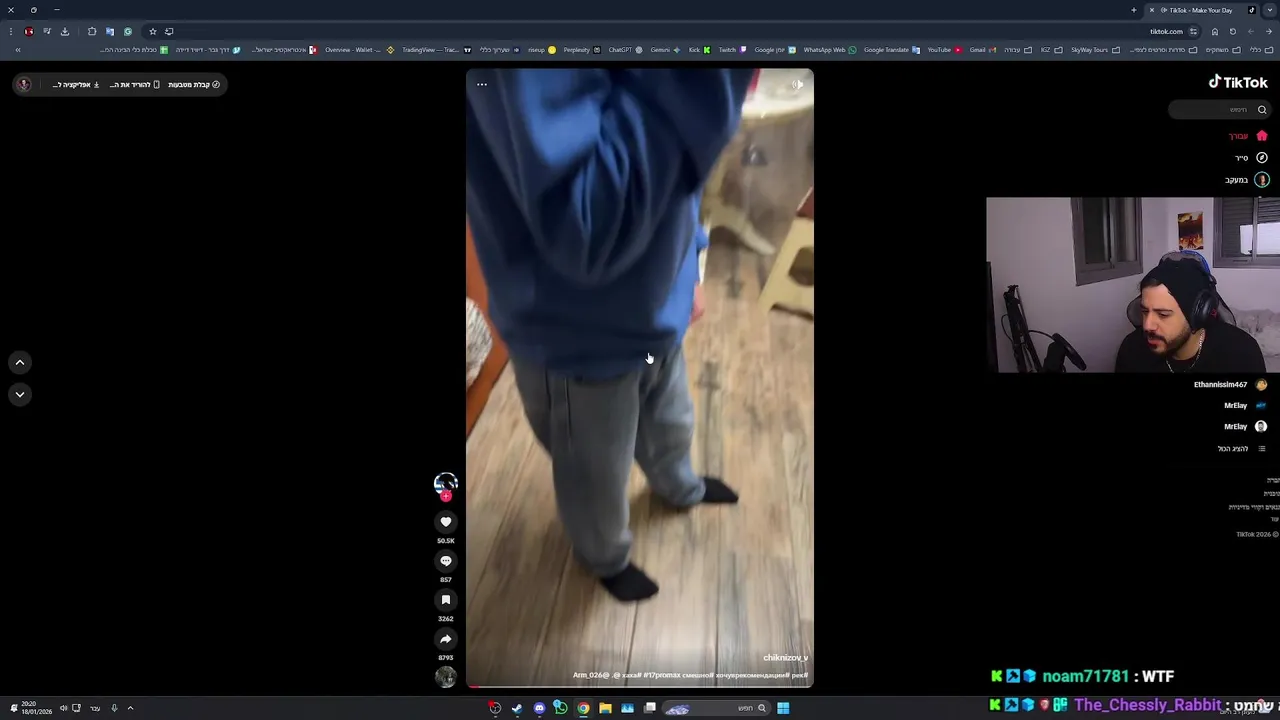Open the Gemini bookmark
Image resolution: width=1280 pixels, height=720 pixels.
(666, 50)
